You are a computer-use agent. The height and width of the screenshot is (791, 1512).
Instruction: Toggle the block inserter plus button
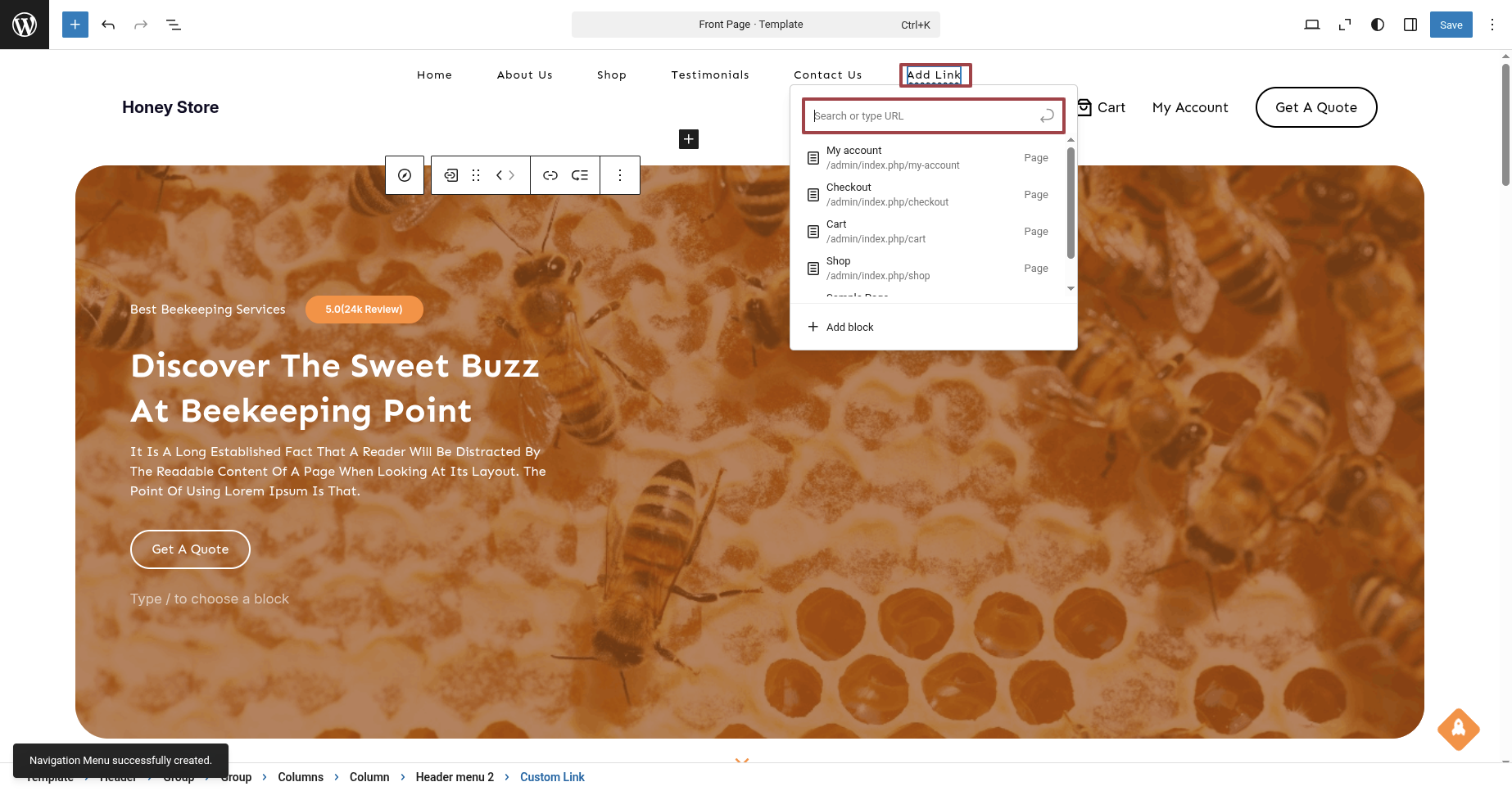[x=75, y=25]
